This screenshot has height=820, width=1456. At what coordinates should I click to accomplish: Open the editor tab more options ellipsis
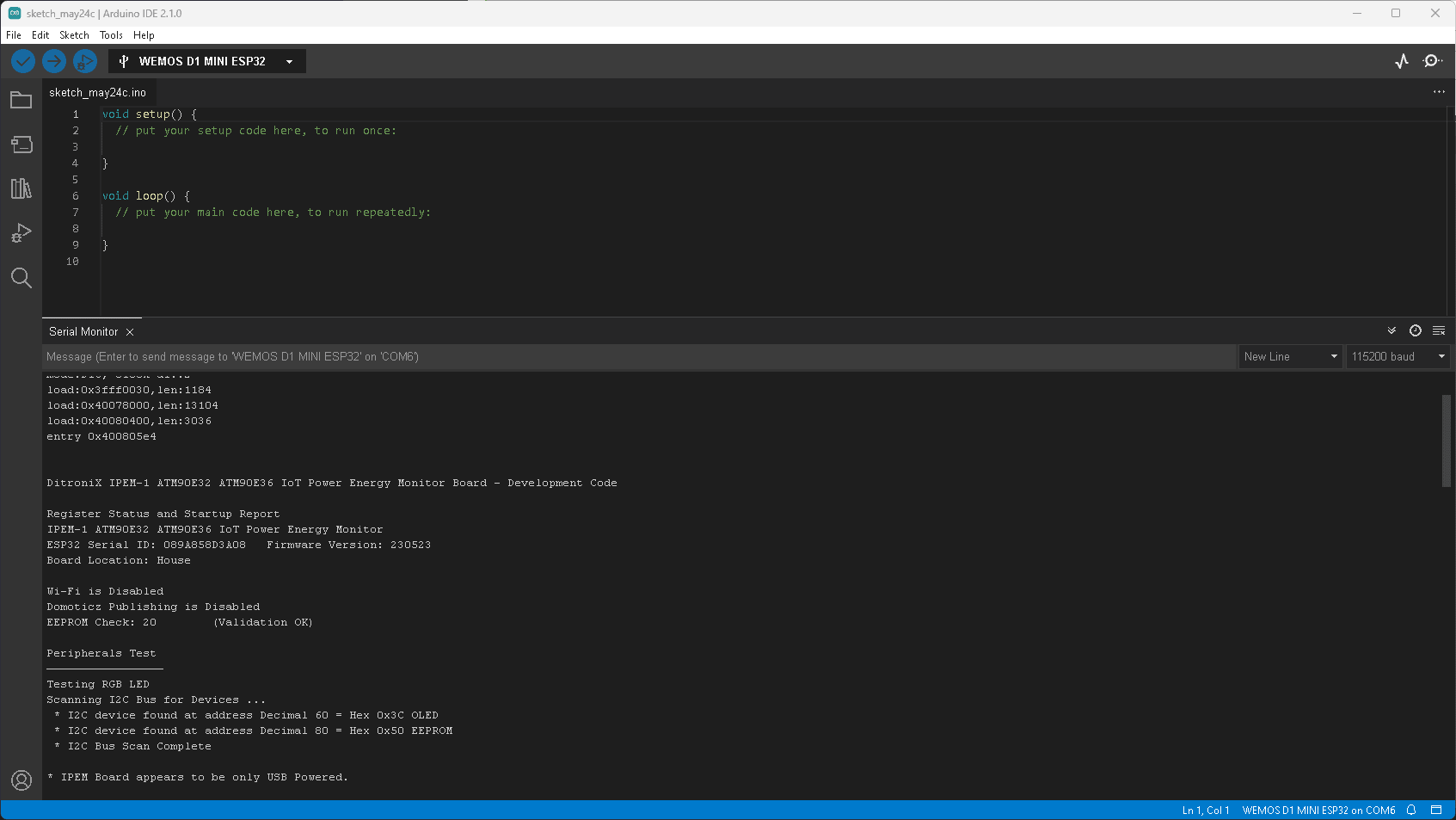click(x=1439, y=92)
